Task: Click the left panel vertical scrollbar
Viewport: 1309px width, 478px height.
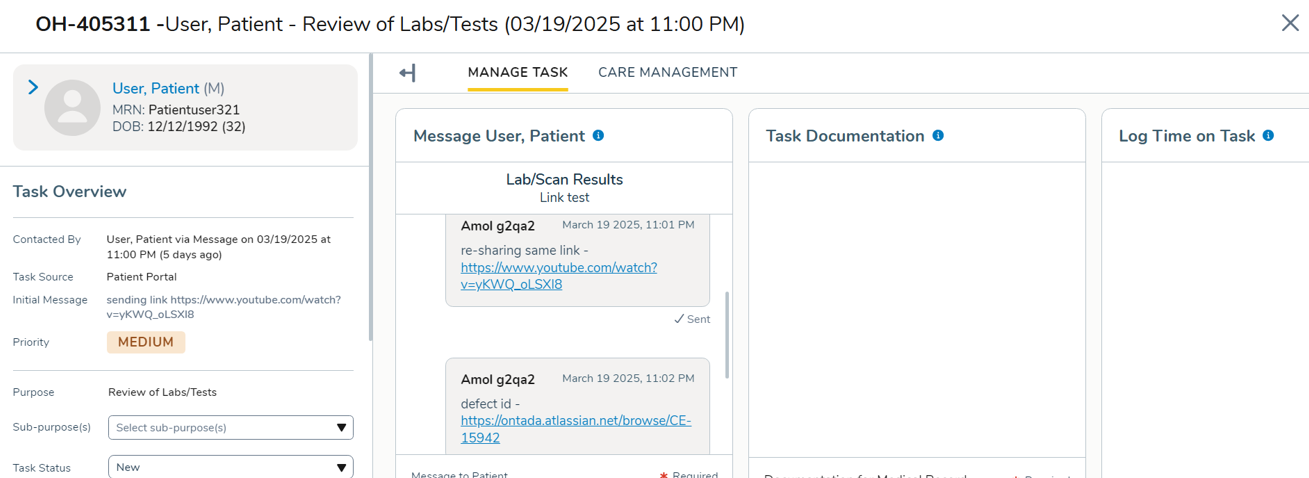Action: [370, 200]
